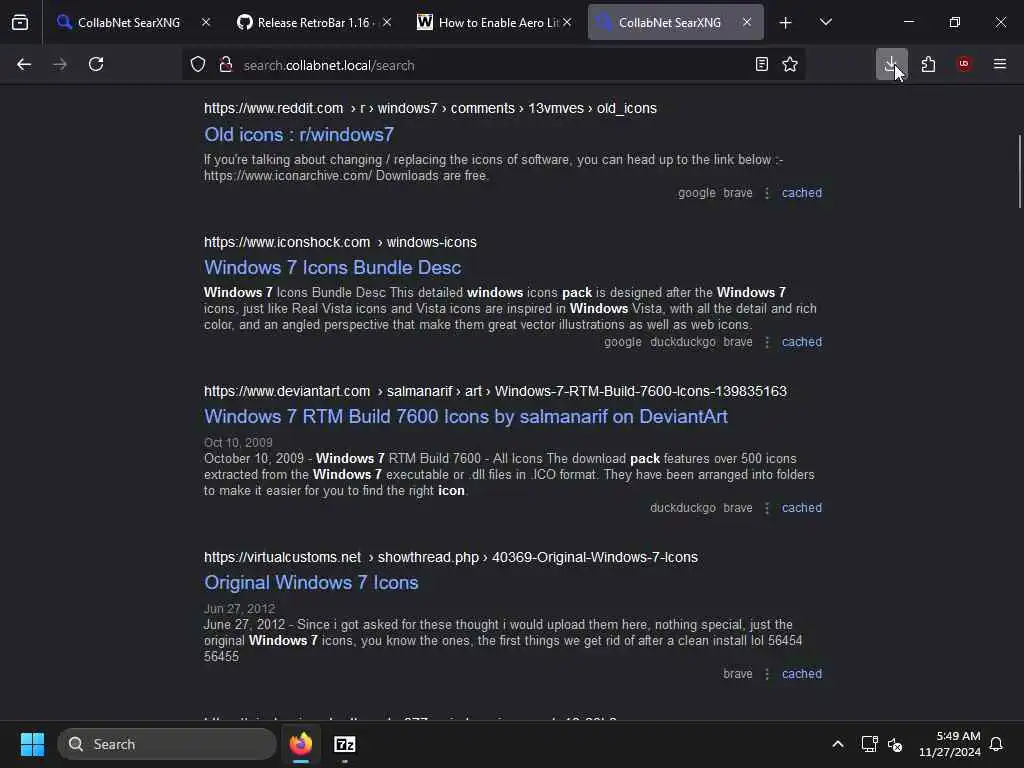The height and width of the screenshot is (768, 1024).
Task: Open the Downloads panel
Action: point(891,65)
